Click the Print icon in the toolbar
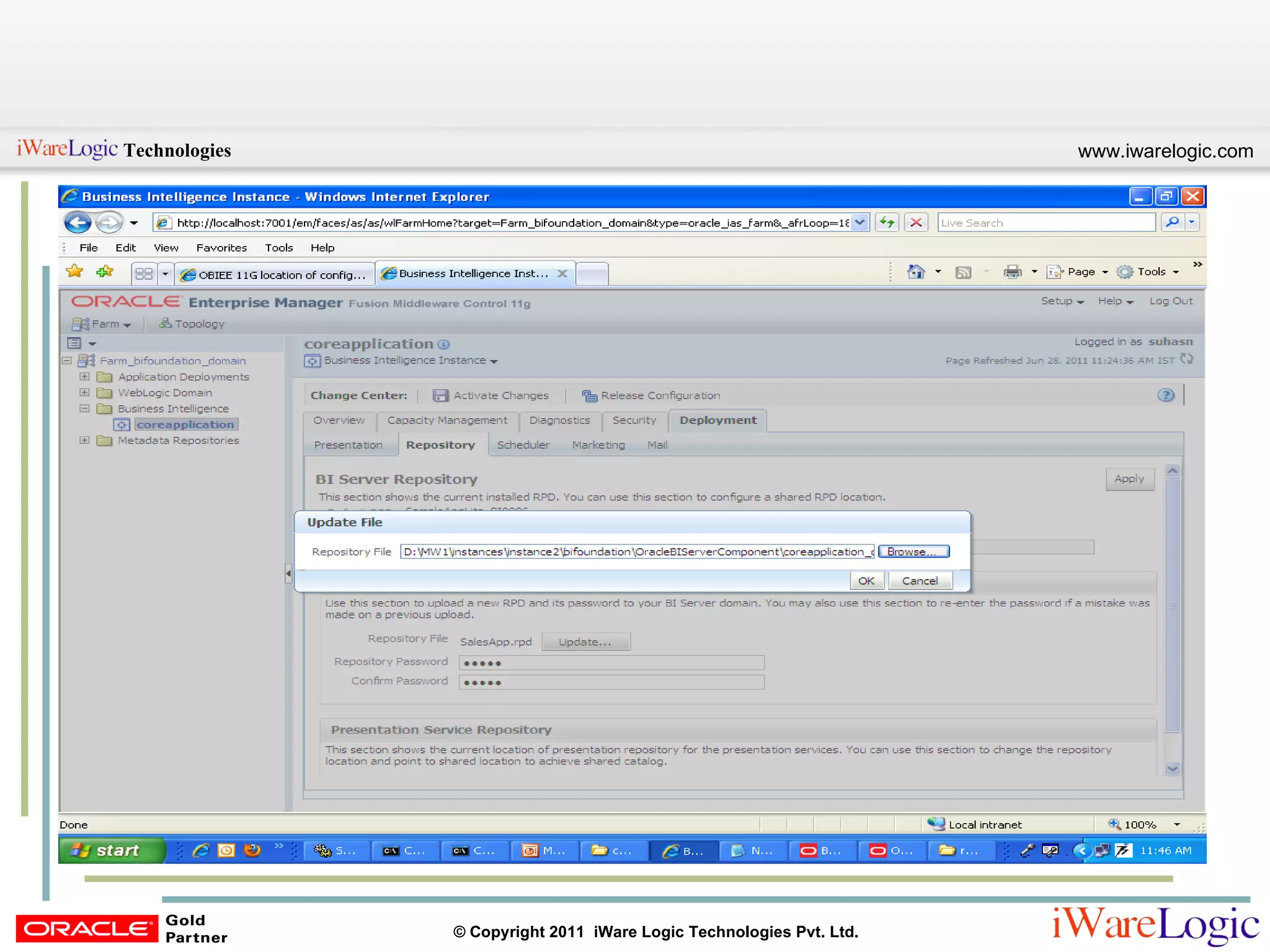This screenshot has width=1270, height=952. click(x=1012, y=271)
